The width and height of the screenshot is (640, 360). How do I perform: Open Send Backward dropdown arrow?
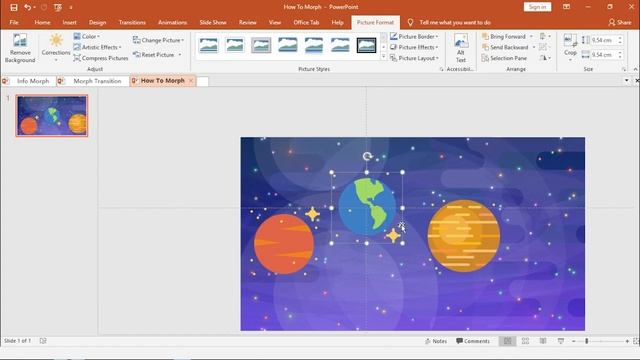click(x=534, y=47)
